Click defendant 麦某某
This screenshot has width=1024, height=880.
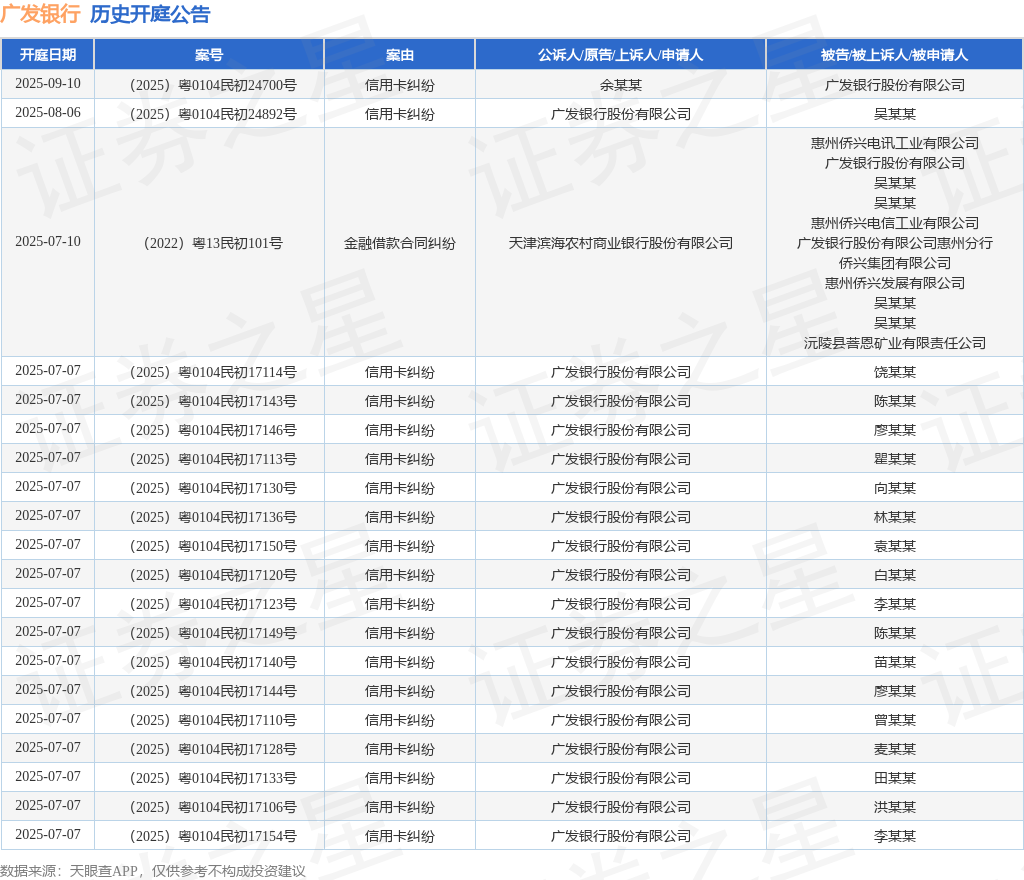click(x=895, y=749)
